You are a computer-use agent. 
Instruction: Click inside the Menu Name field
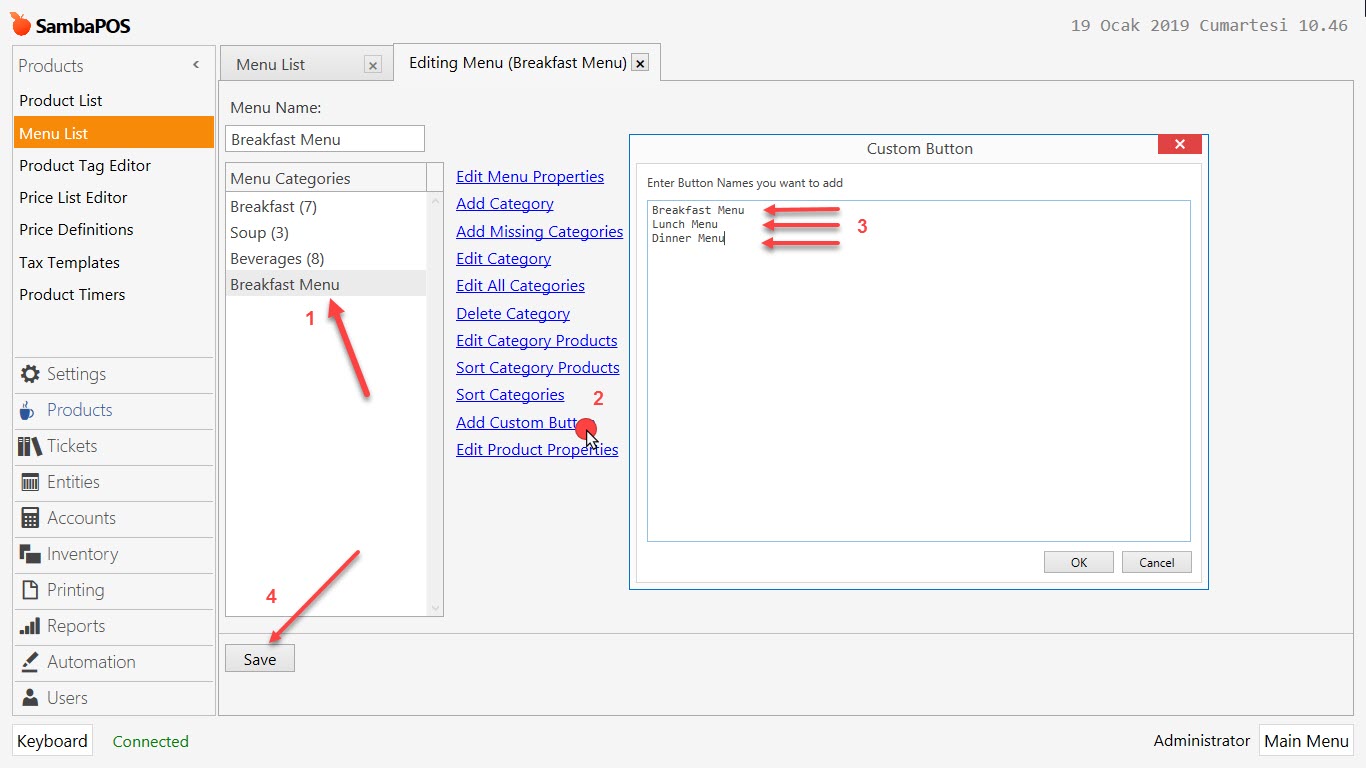click(x=324, y=138)
